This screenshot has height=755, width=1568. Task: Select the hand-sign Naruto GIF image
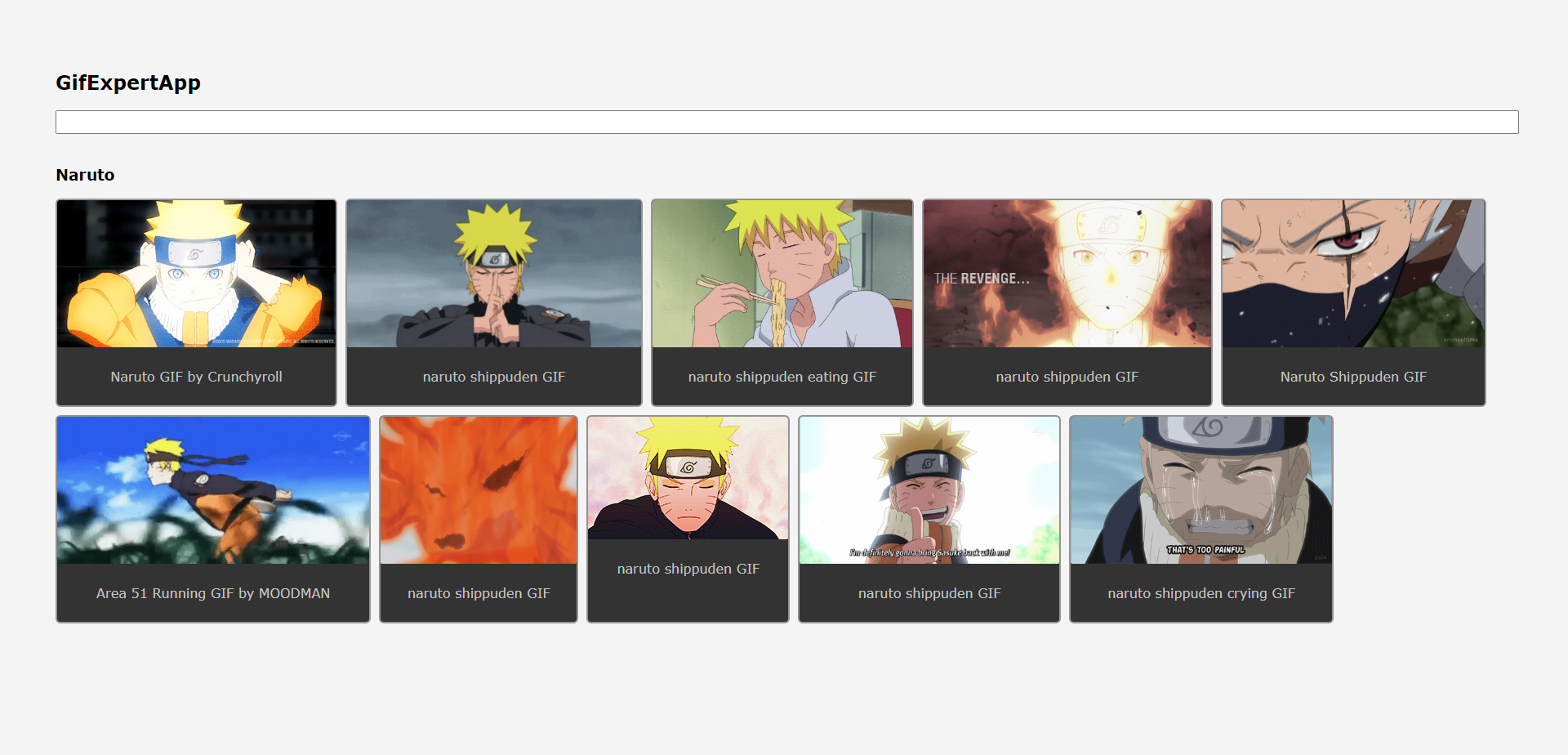click(x=494, y=274)
